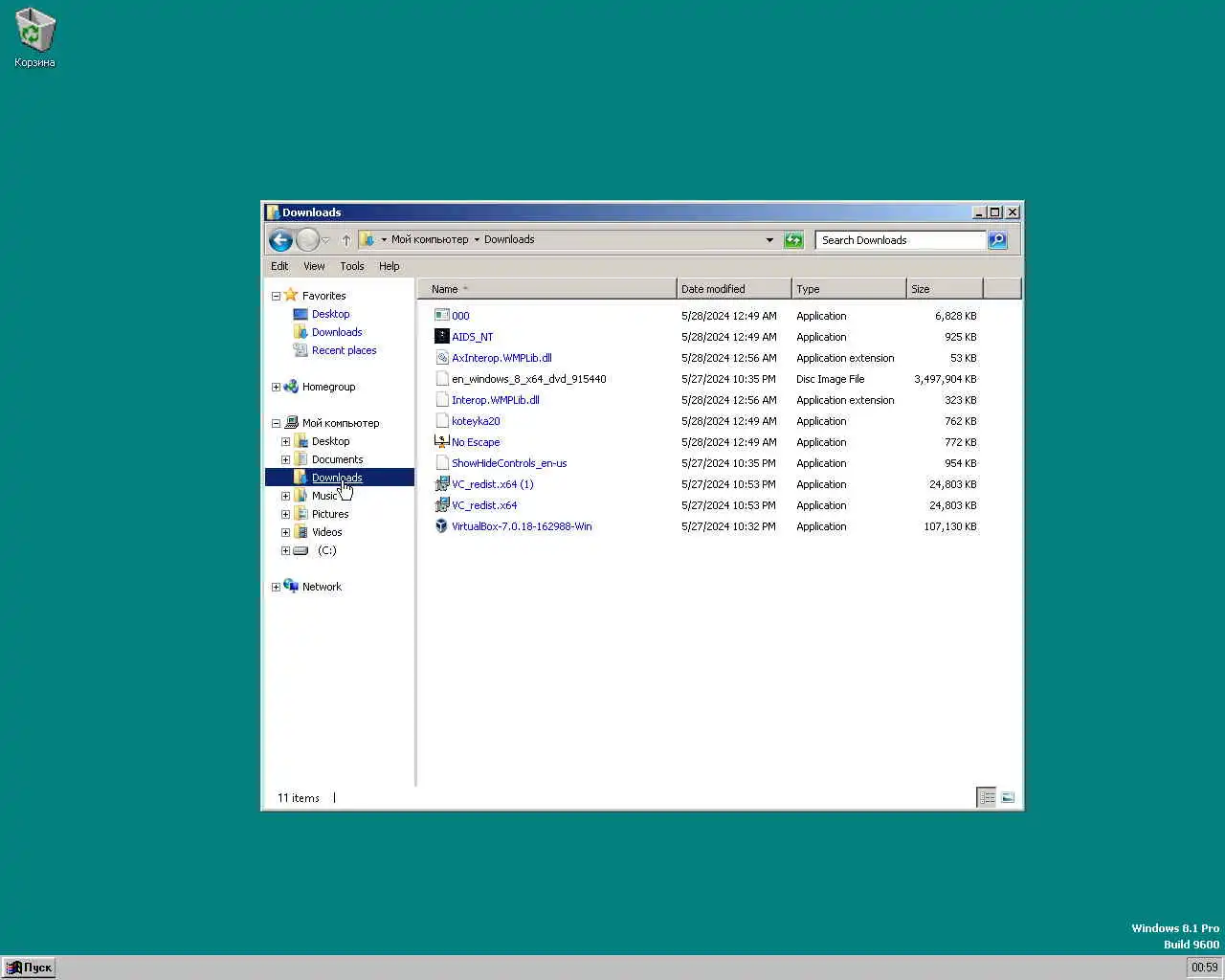
Task: Open the Tools menu
Action: 352,266
